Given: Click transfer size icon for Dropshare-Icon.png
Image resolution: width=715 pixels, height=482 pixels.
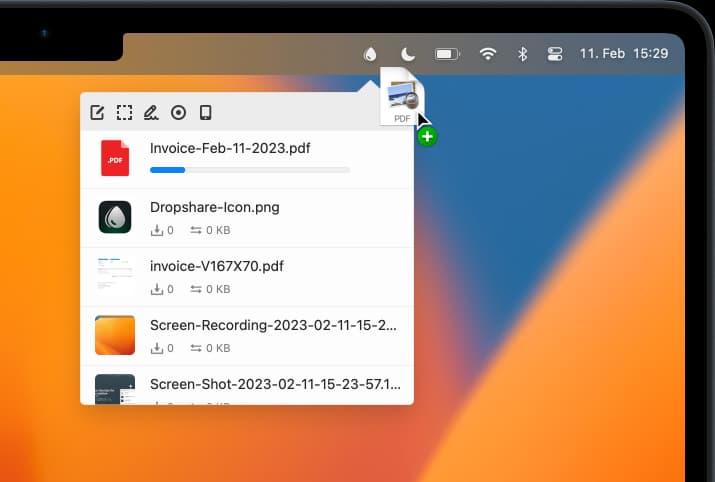Looking at the screenshot, I should point(196,230).
